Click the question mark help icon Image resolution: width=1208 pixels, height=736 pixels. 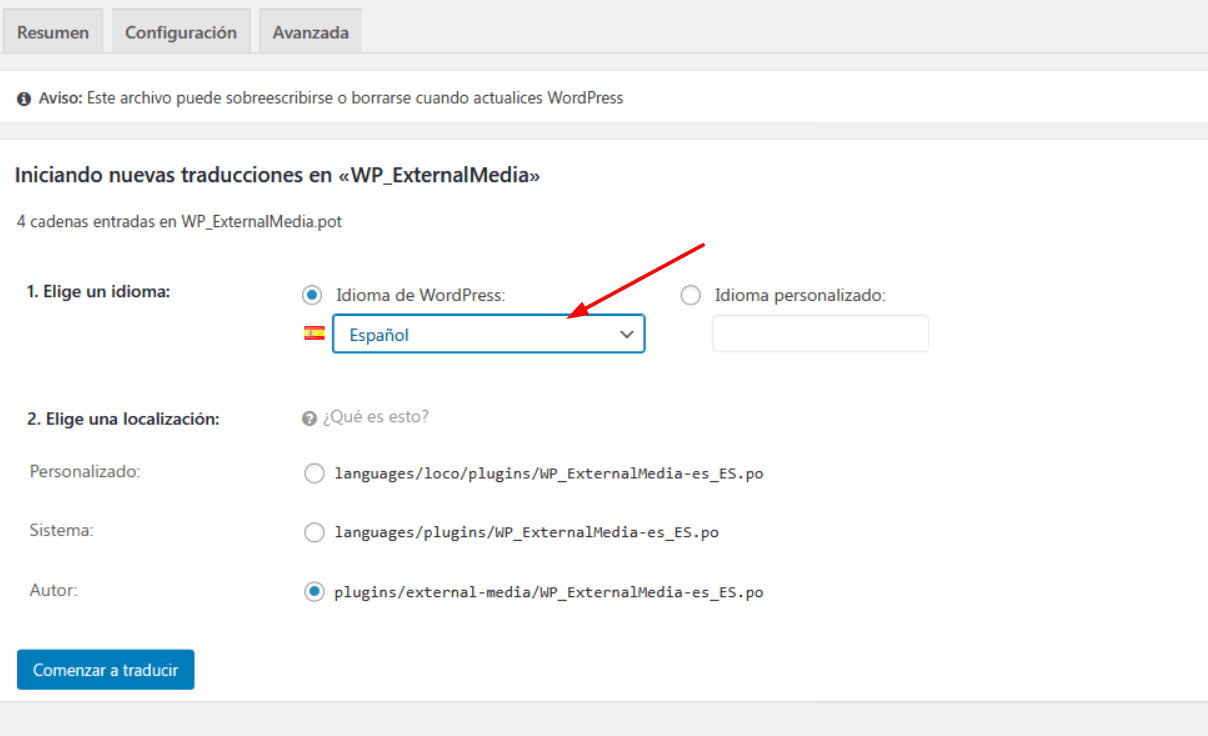[x=309, y=418]
